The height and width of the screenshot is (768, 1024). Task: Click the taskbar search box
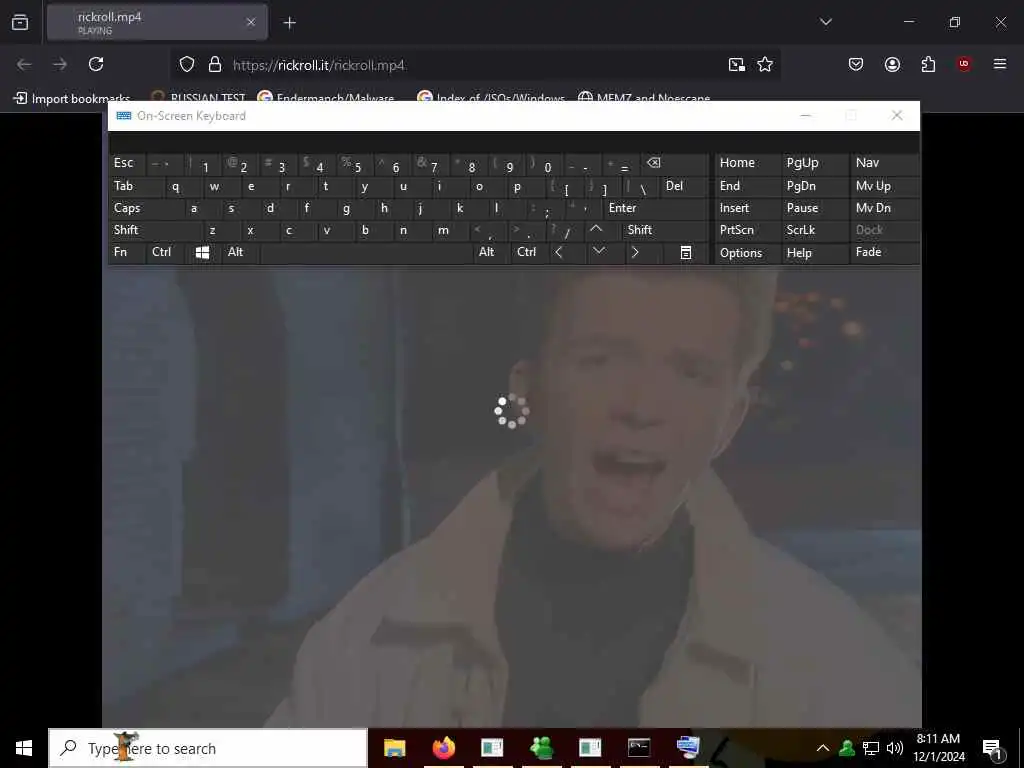pyautogui.click(x=208, y=748)
